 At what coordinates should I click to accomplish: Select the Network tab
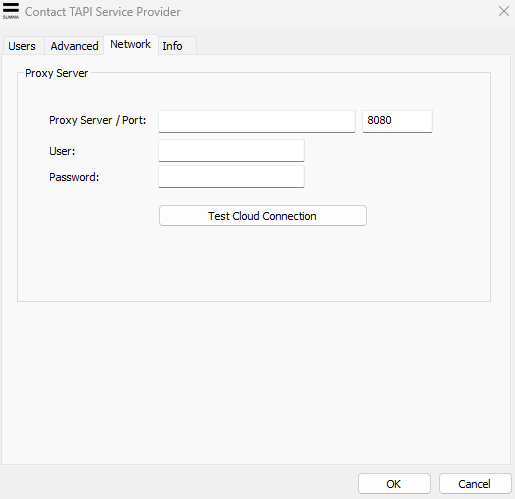point(131,44)
